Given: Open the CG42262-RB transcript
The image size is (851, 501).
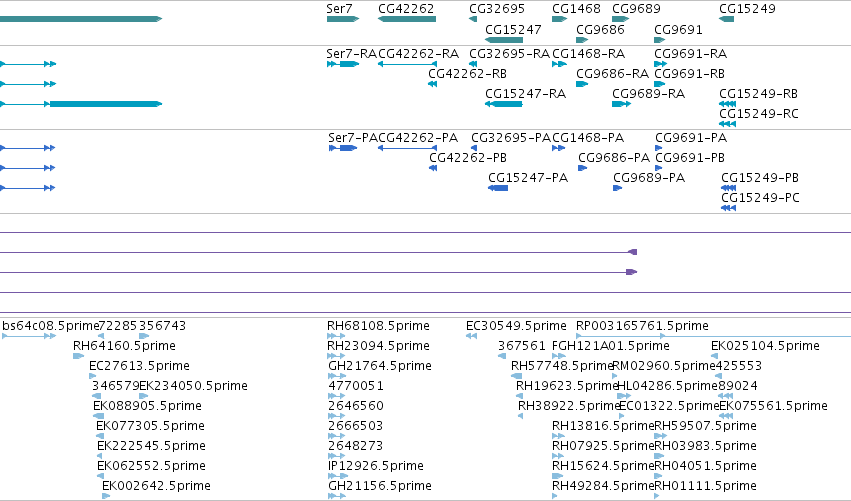Looking at the screenshot, I should point(433,84).
